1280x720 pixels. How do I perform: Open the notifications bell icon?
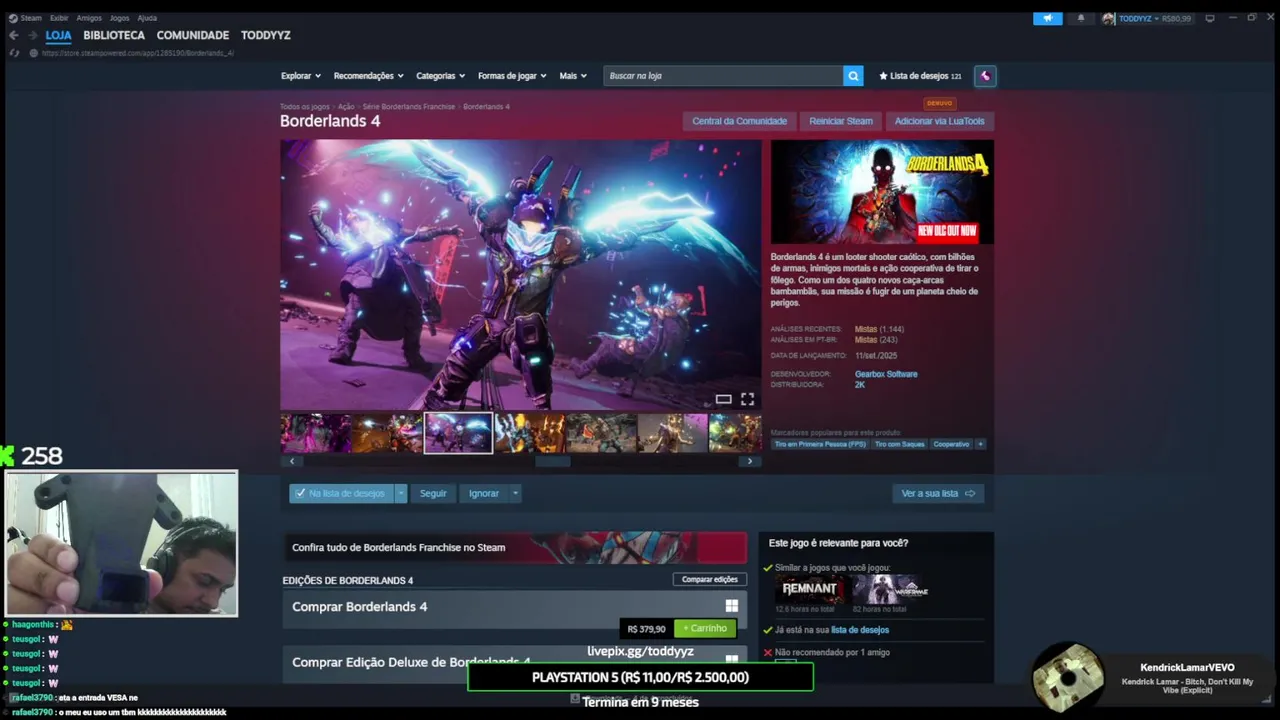pyautogui.click(x=1081, y=18)
